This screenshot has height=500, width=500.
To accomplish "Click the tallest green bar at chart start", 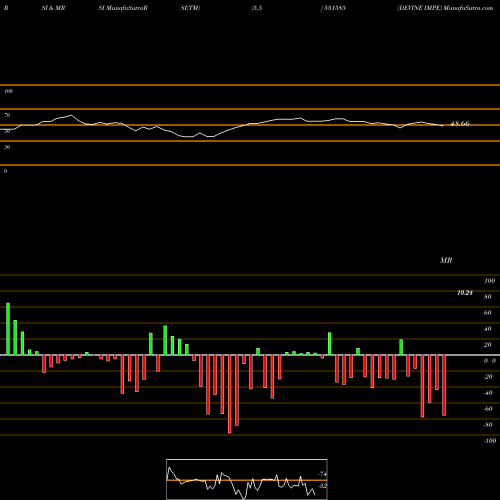I will click(8, 329).
